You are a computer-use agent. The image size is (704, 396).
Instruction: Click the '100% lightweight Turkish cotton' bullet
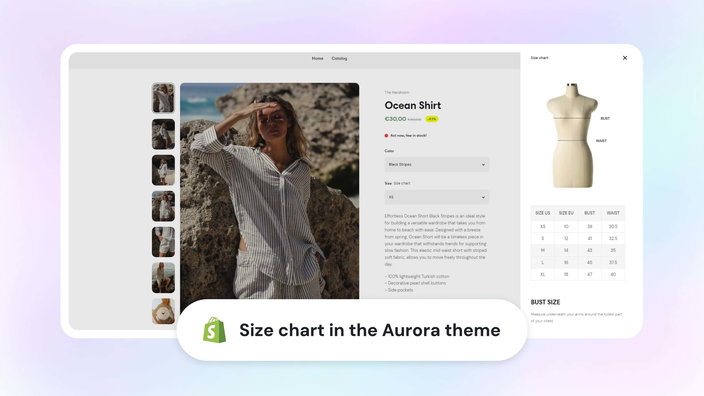[x=417, y=277]
